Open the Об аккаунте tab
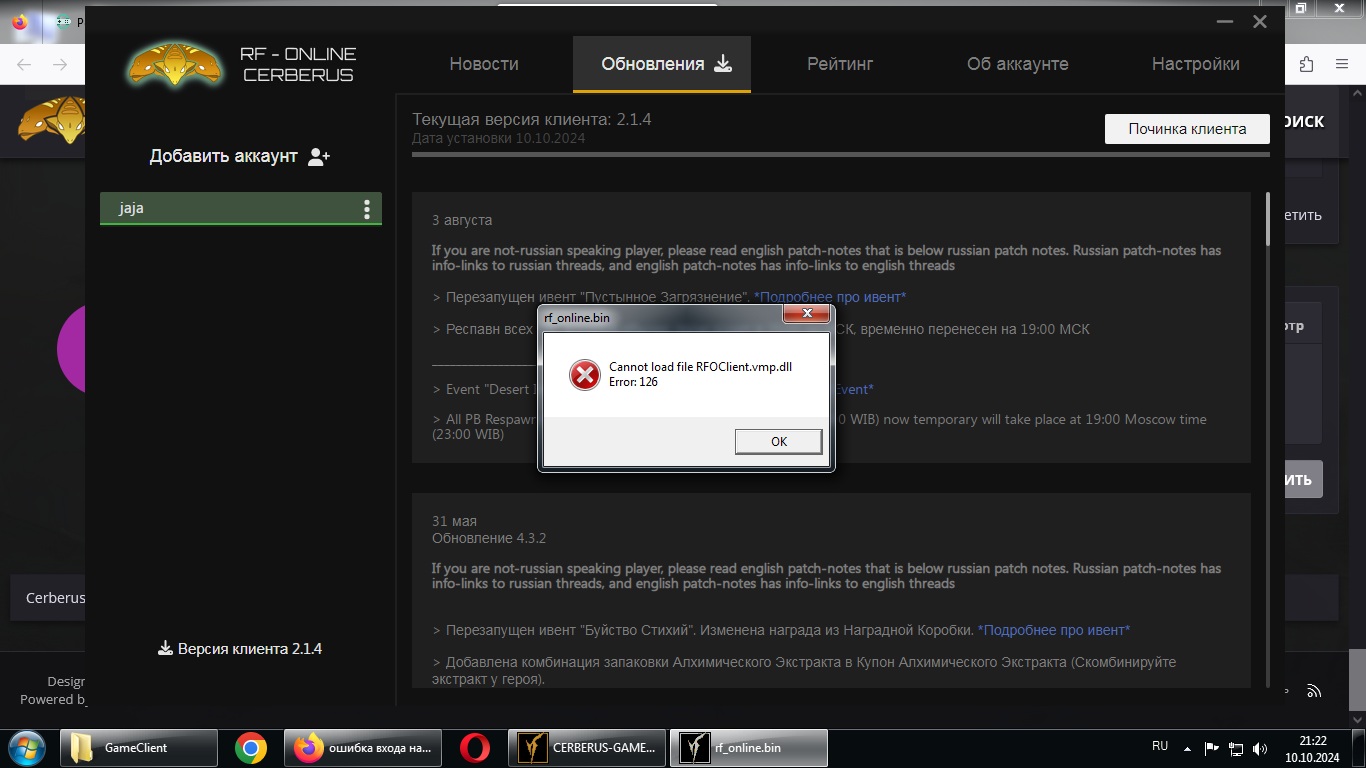The height and width of the screenshot is (768, 1366). (x=1017, y=64)
